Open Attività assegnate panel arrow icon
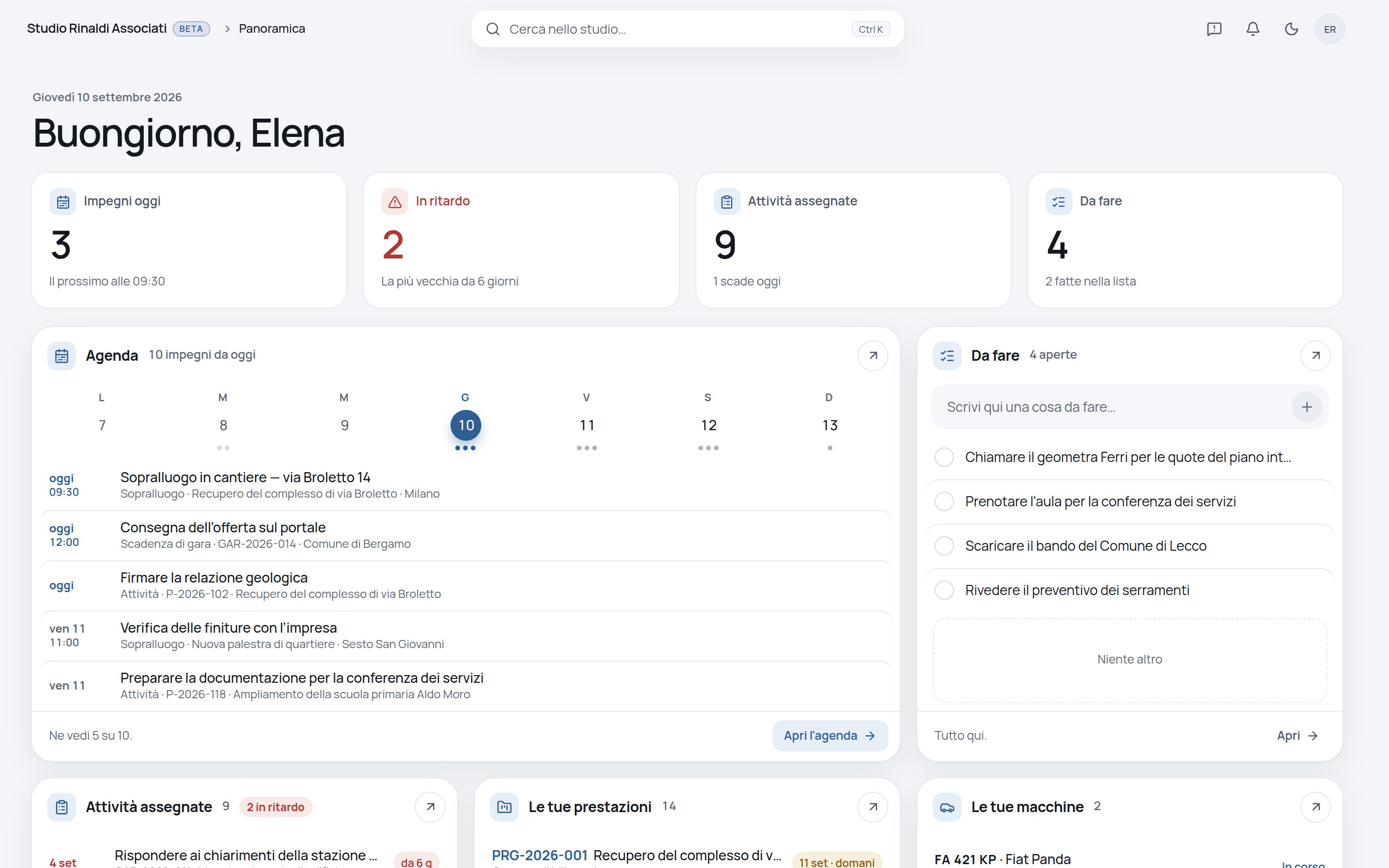 click(x=430, y=807)
